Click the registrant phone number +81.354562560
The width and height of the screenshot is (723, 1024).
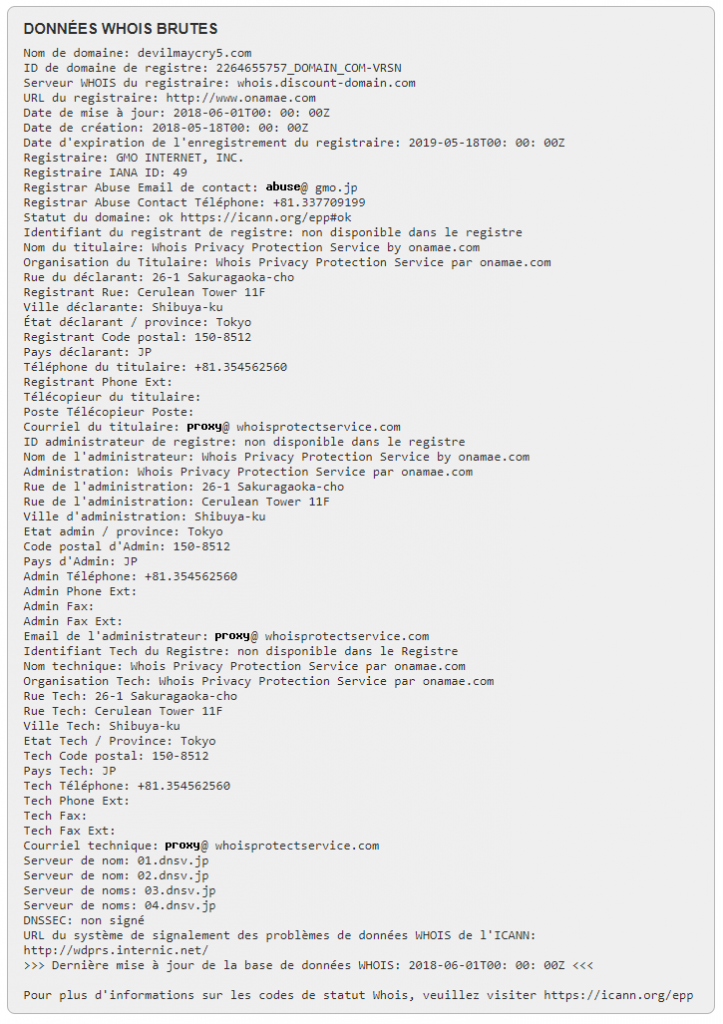tap(240, 367)
